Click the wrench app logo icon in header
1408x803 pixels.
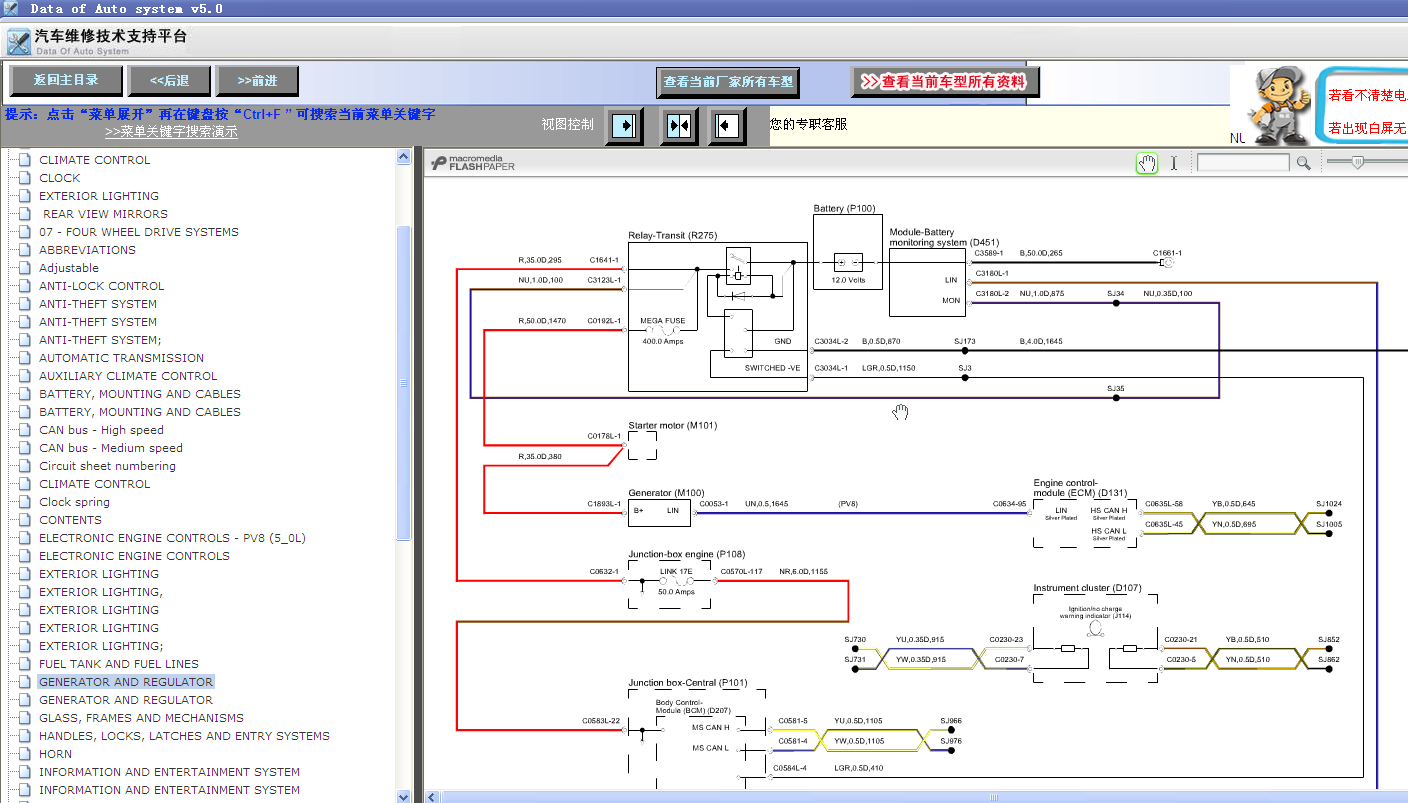(x=18, y=42)
